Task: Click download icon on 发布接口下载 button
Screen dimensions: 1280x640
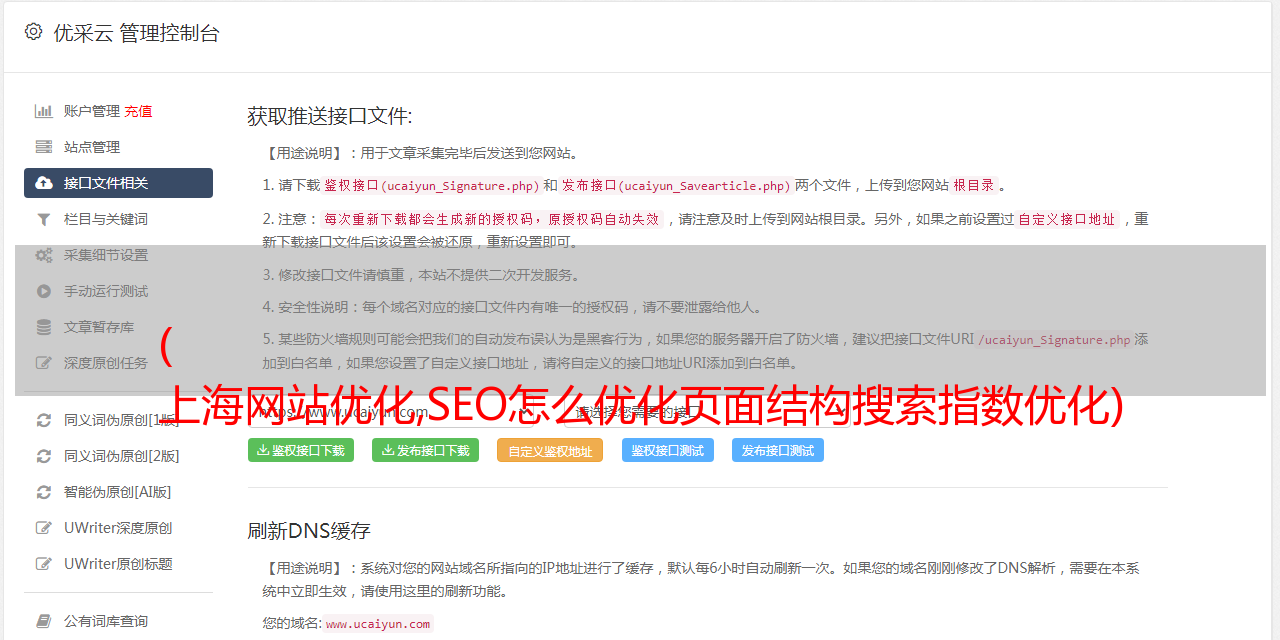Action: click(x=387, y=450)
